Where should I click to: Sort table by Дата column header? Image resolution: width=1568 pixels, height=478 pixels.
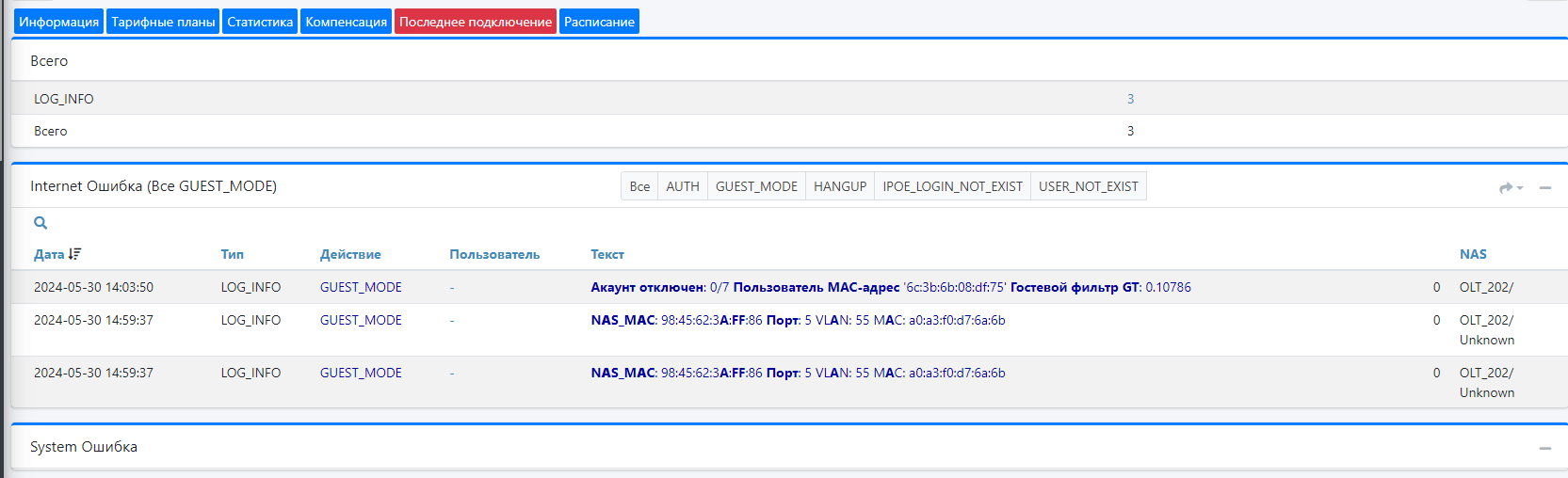click(49, 254)
